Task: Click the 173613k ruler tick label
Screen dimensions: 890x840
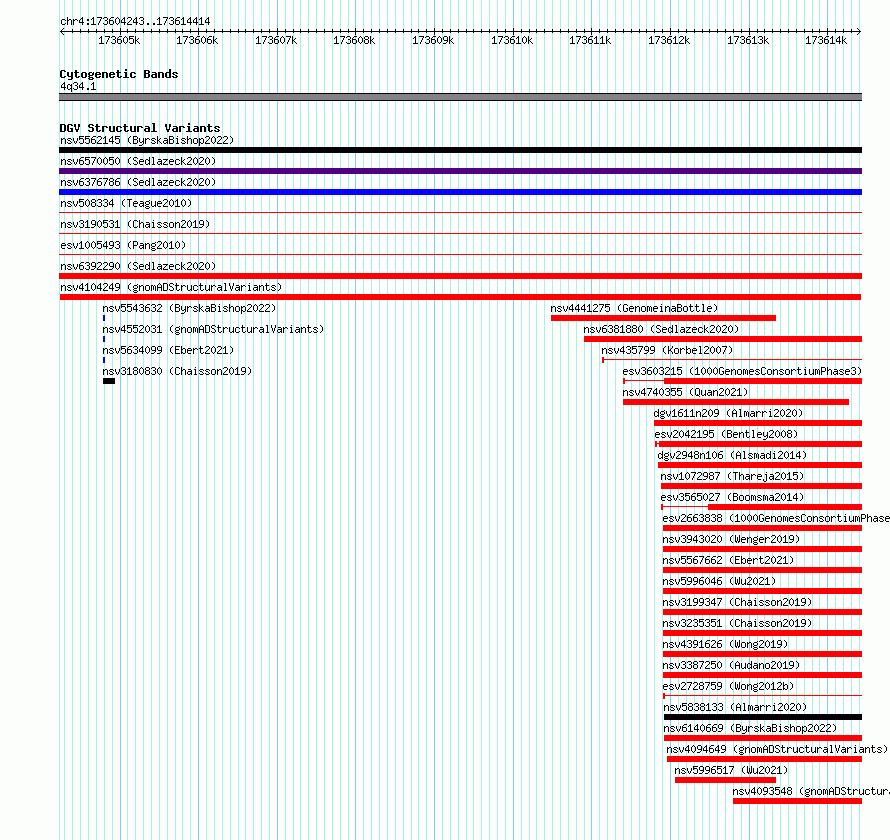Action: pyautogui.click(x=748, y=40)
